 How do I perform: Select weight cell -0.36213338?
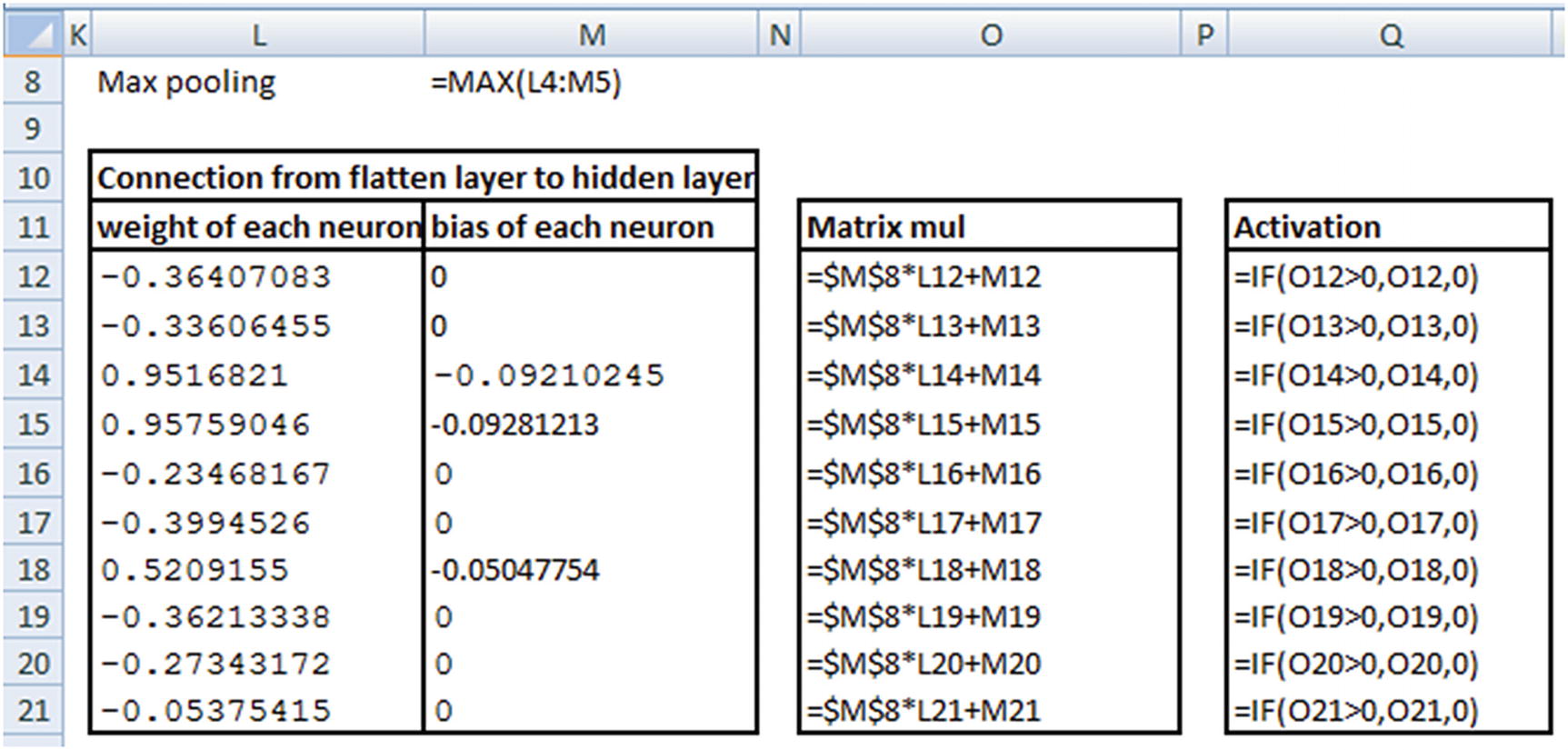click(258, 616)
